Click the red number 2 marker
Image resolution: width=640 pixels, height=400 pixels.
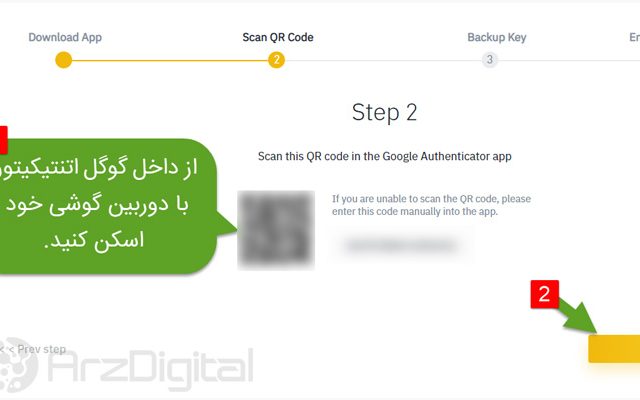tap(544, 294)
